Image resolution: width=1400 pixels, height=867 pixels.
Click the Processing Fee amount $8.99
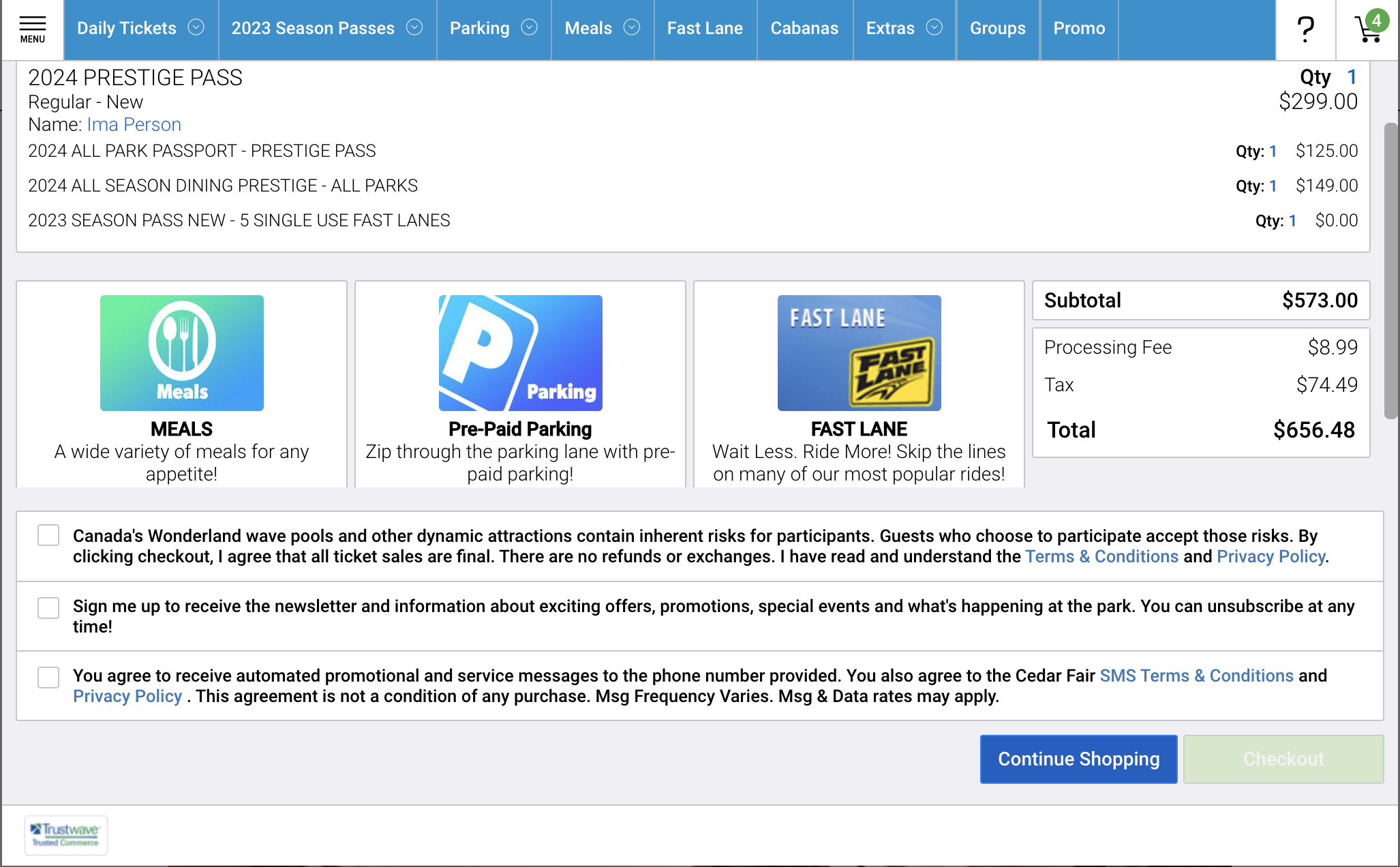click(1333, 347)
